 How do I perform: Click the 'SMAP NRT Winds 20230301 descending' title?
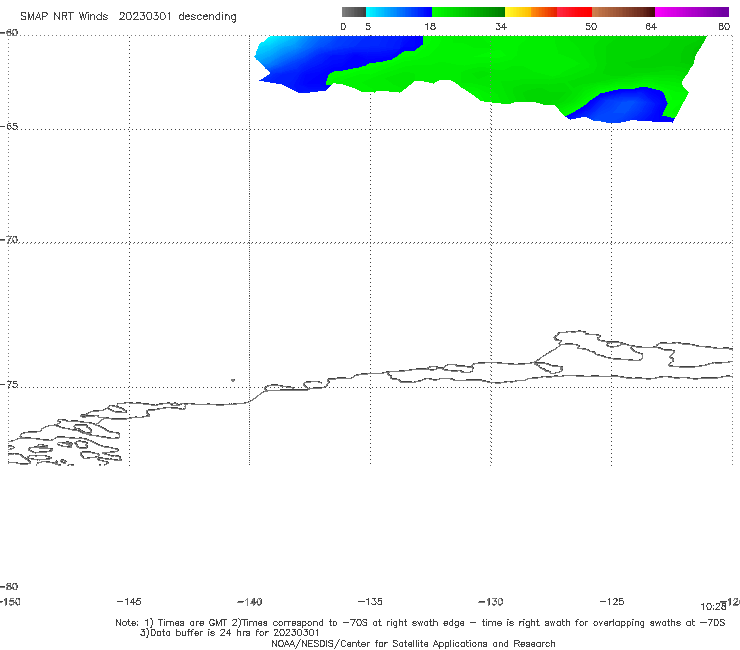pyautogui.click(x=128, y=17)
